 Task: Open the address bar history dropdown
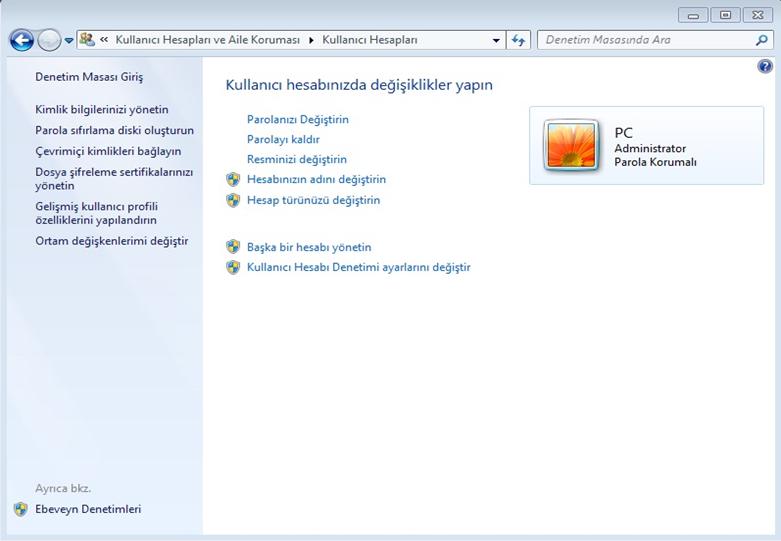[x=496, y=40]
